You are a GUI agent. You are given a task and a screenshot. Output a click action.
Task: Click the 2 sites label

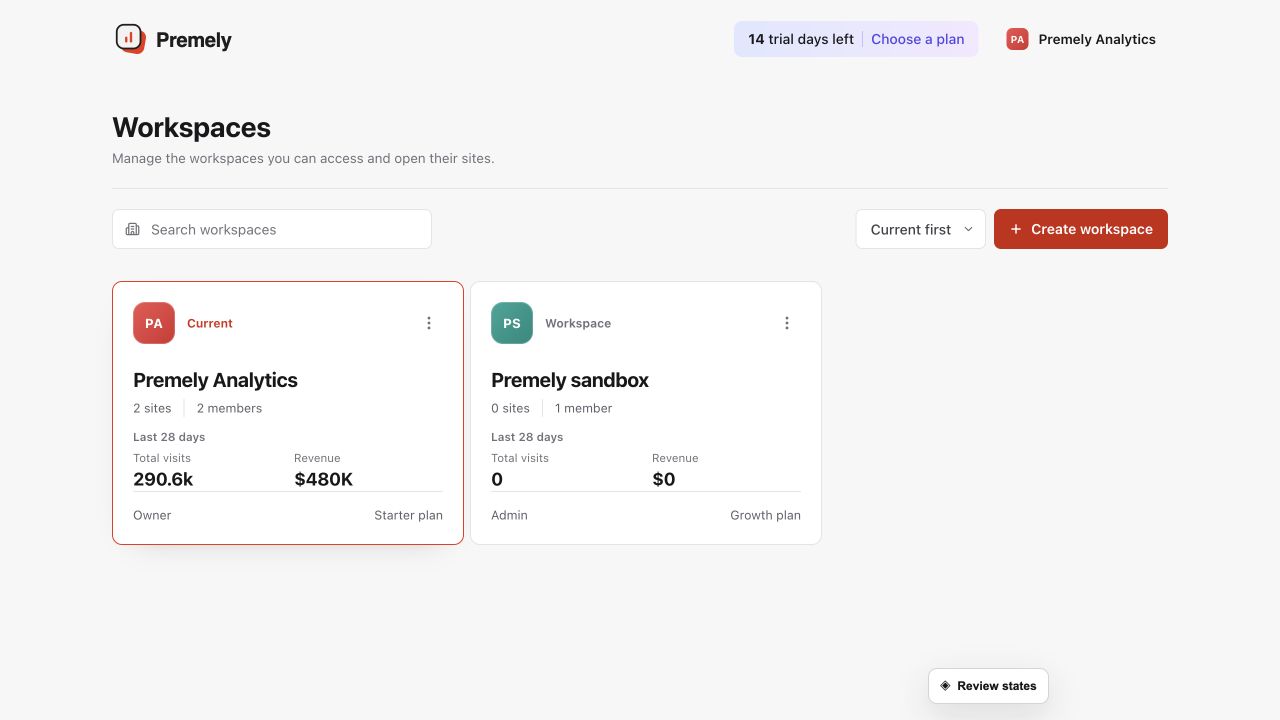point(152,408)
